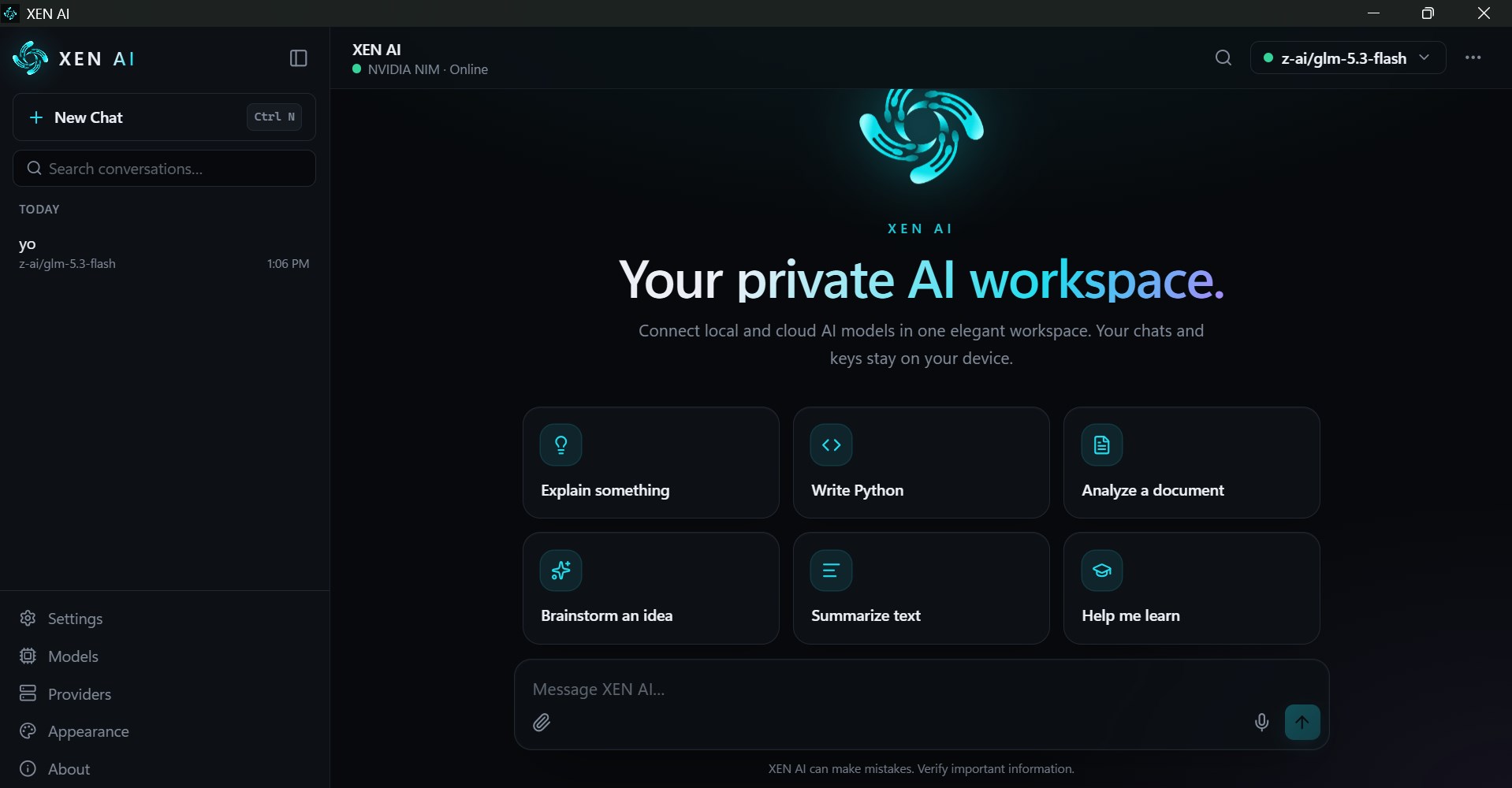The image size is (1512, 788).
Task: Restore down the XEN AI window
Action: (1428, 13)
